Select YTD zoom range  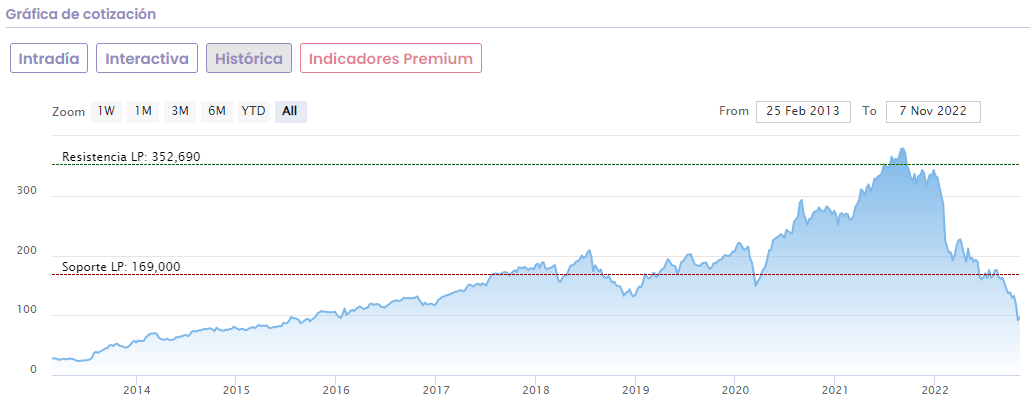(x=254, y=111)
